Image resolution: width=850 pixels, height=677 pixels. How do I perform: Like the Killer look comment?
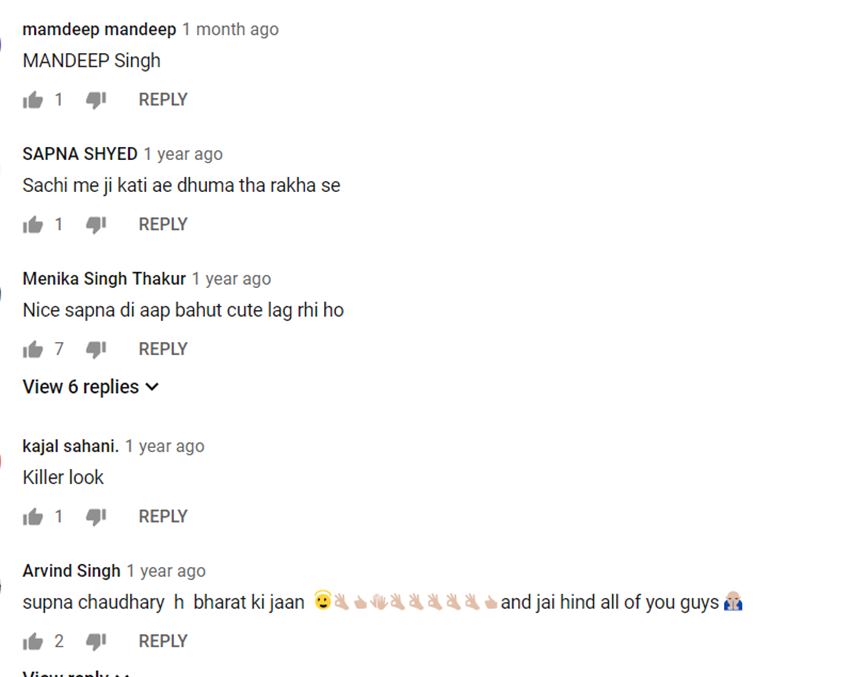(x=33, y=517)
